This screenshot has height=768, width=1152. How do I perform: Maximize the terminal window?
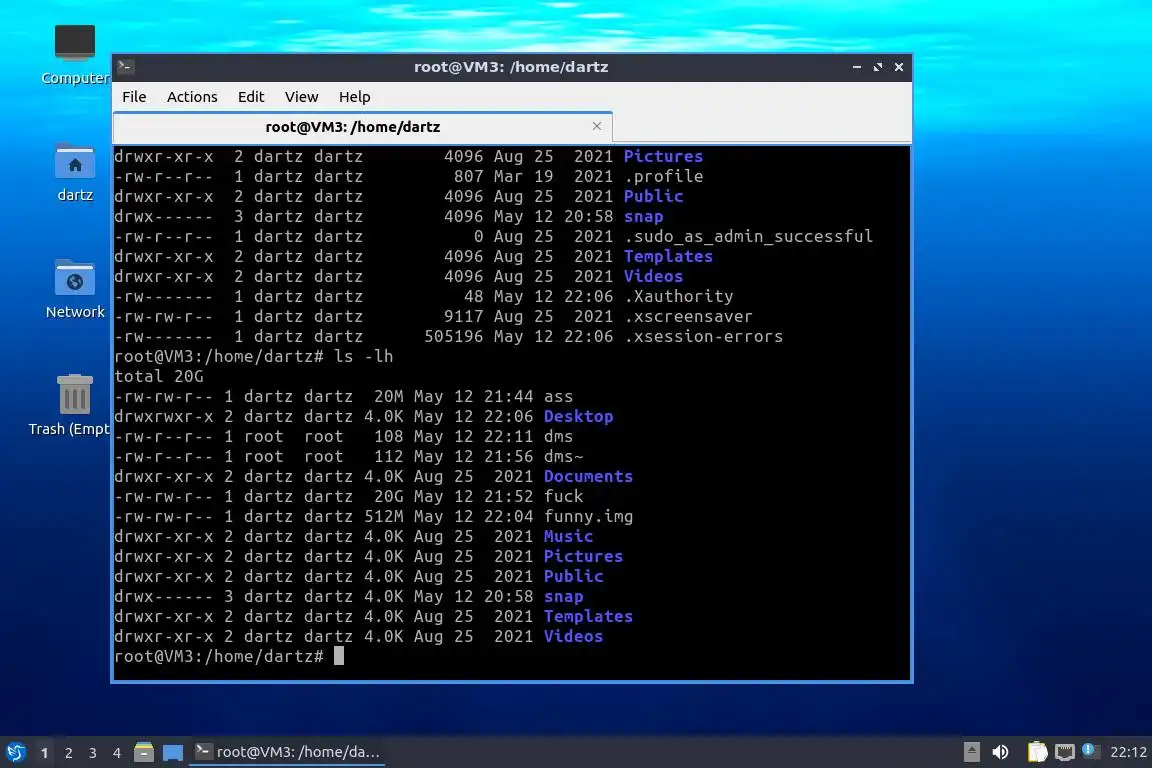tap(877, 67)
